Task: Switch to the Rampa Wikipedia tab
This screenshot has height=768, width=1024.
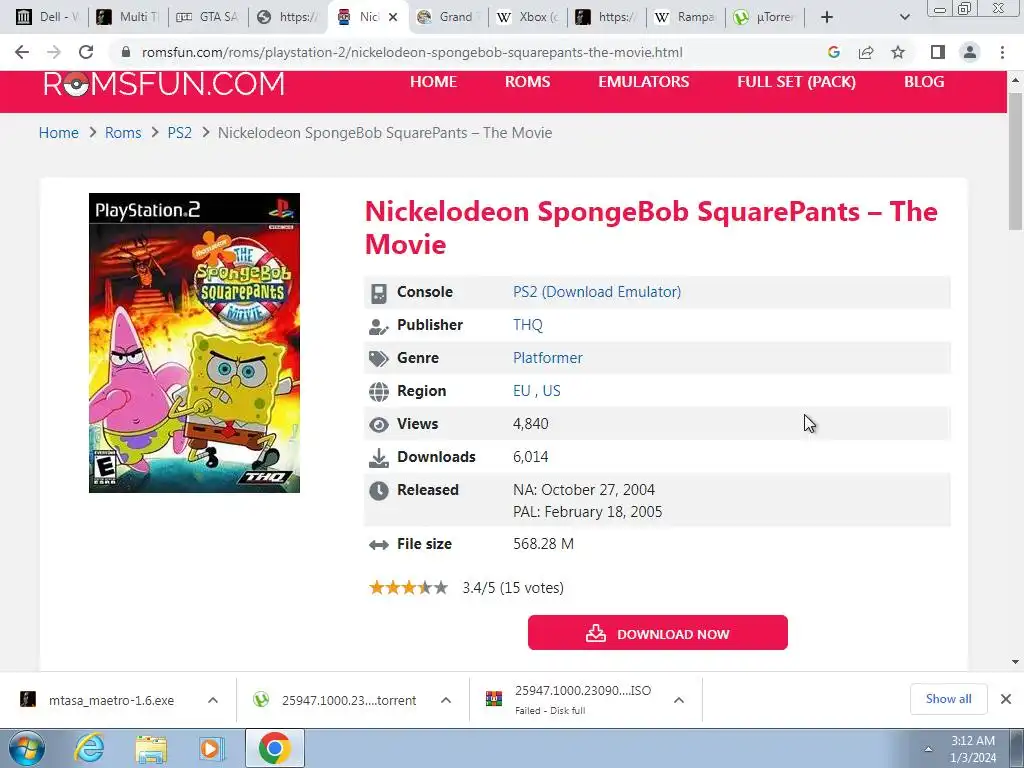Action: tap(686, 17)
